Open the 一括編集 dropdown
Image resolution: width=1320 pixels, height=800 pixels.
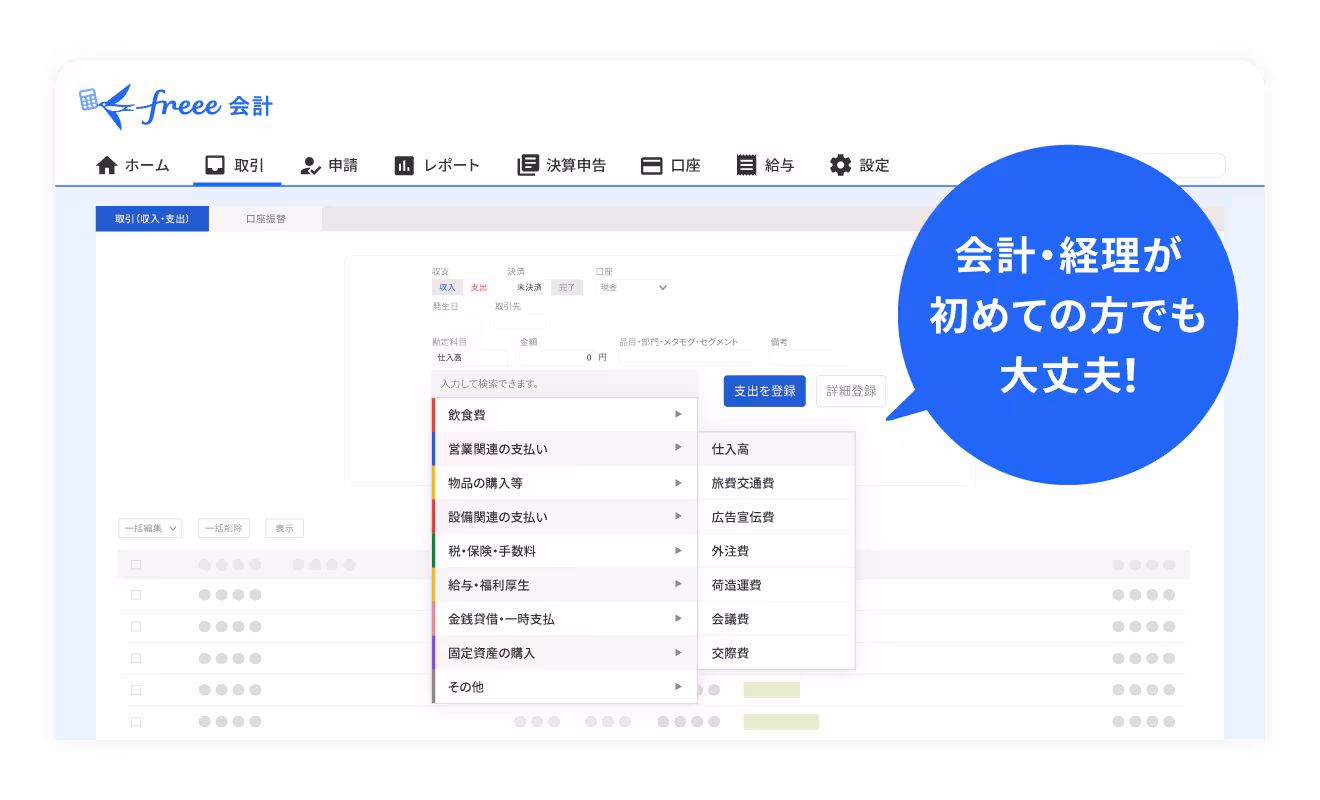[150, 528]
